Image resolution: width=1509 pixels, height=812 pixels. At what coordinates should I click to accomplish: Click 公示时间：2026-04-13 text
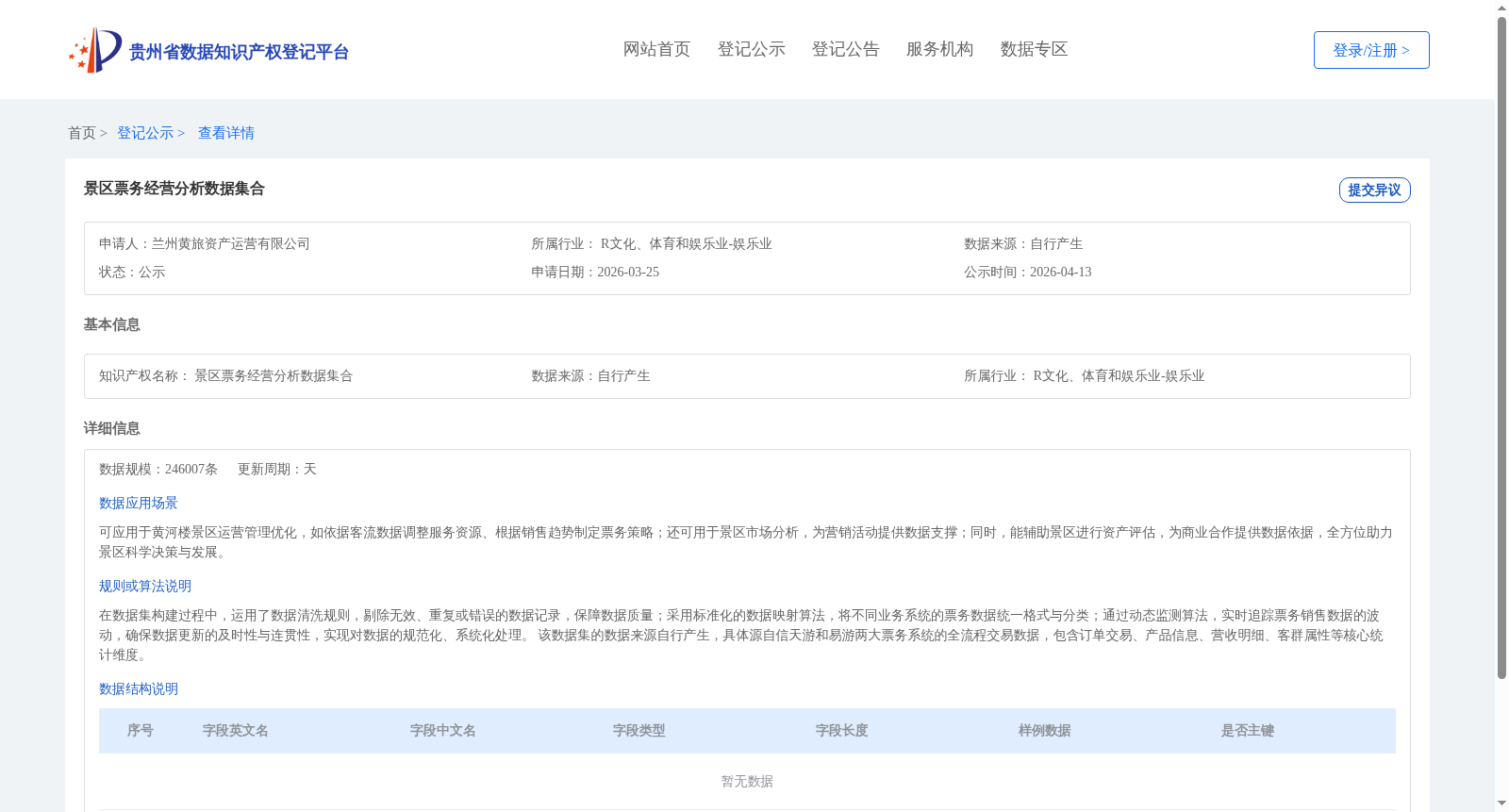click(x=1028, y=272)
